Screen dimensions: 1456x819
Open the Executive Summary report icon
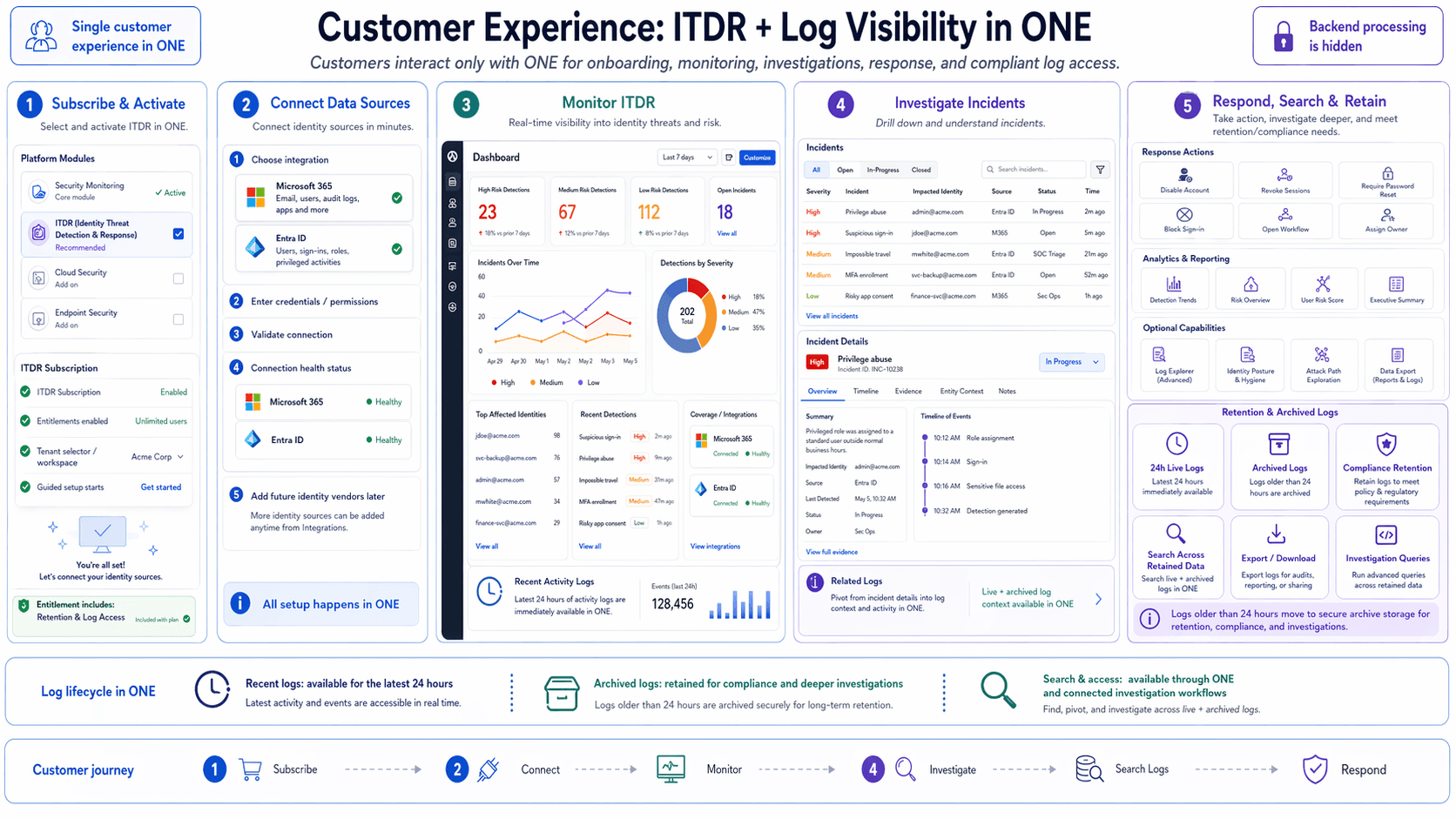click(x=1396, y=284)
